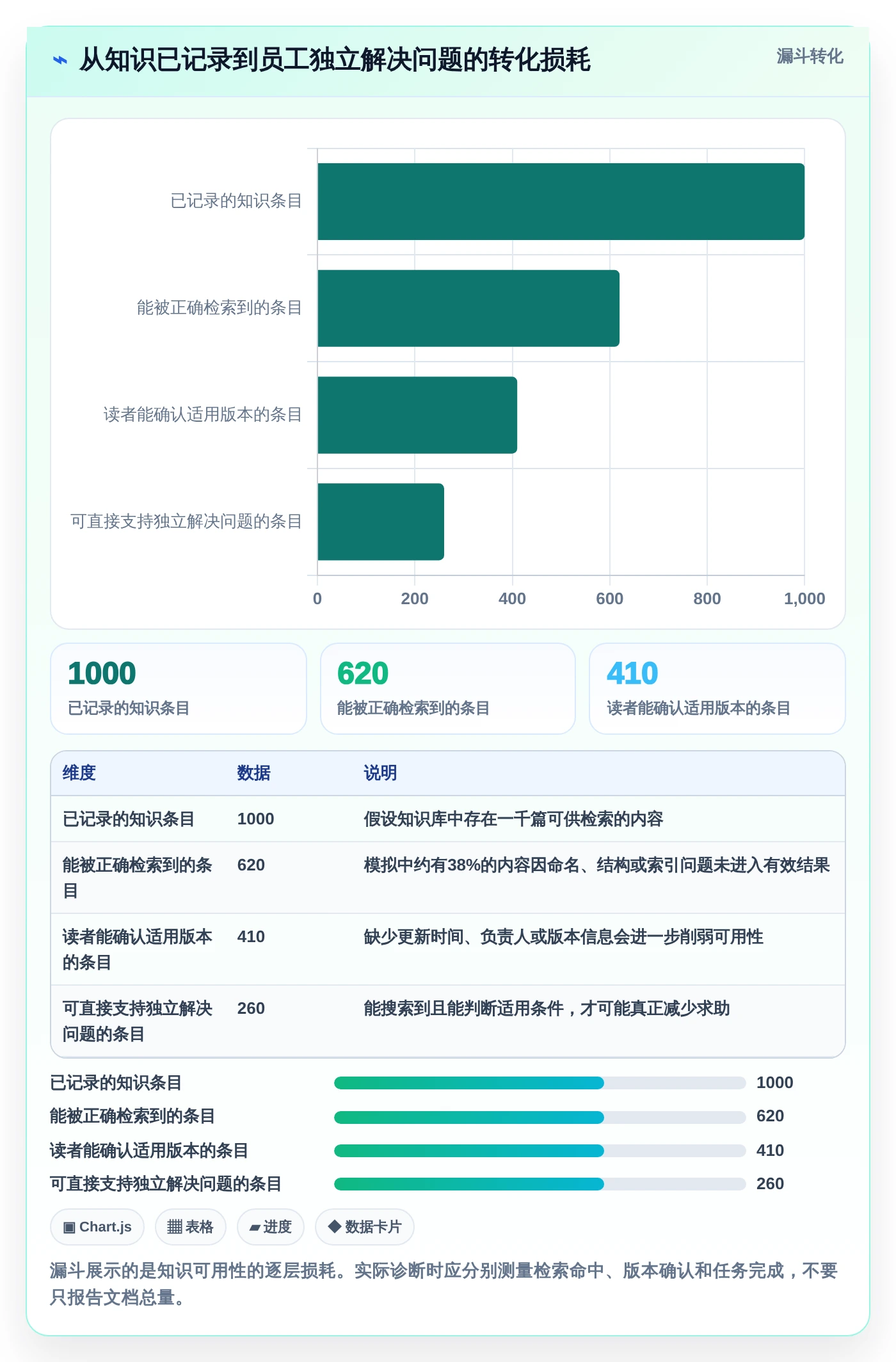The height and width of the screenshot is (1362, 896).
Task: Click the 数据 column header
Action: 254,773
